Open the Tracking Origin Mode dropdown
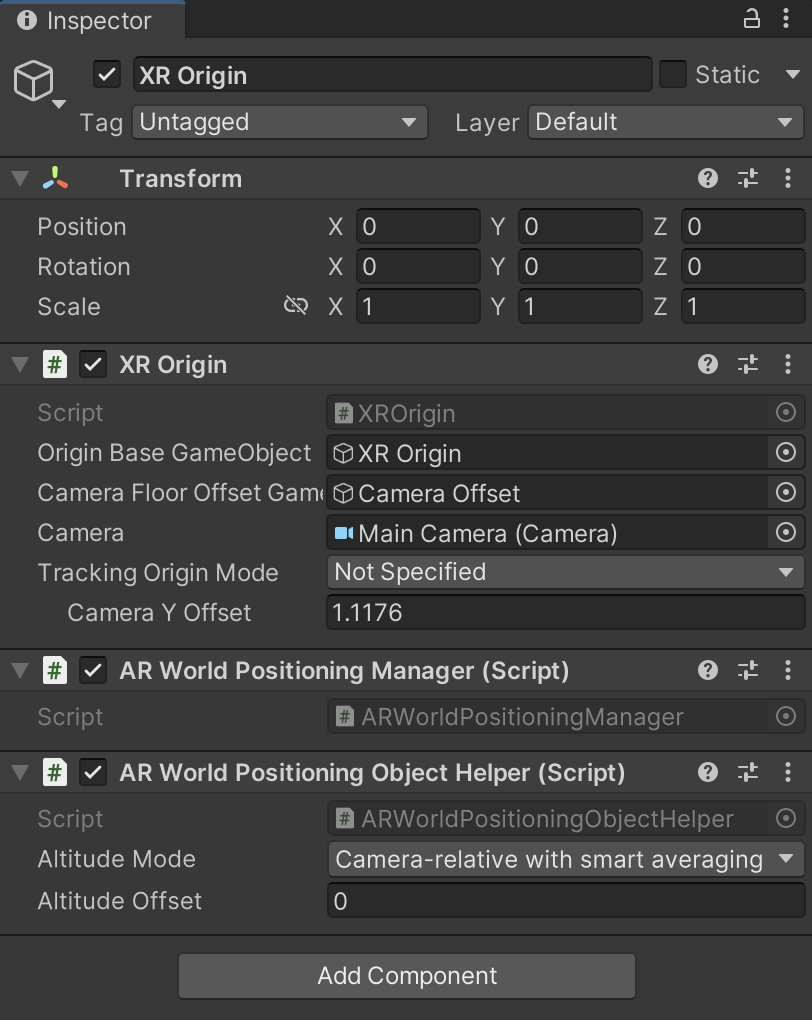The image size is (812, 1020). click(x=565, y=572)
